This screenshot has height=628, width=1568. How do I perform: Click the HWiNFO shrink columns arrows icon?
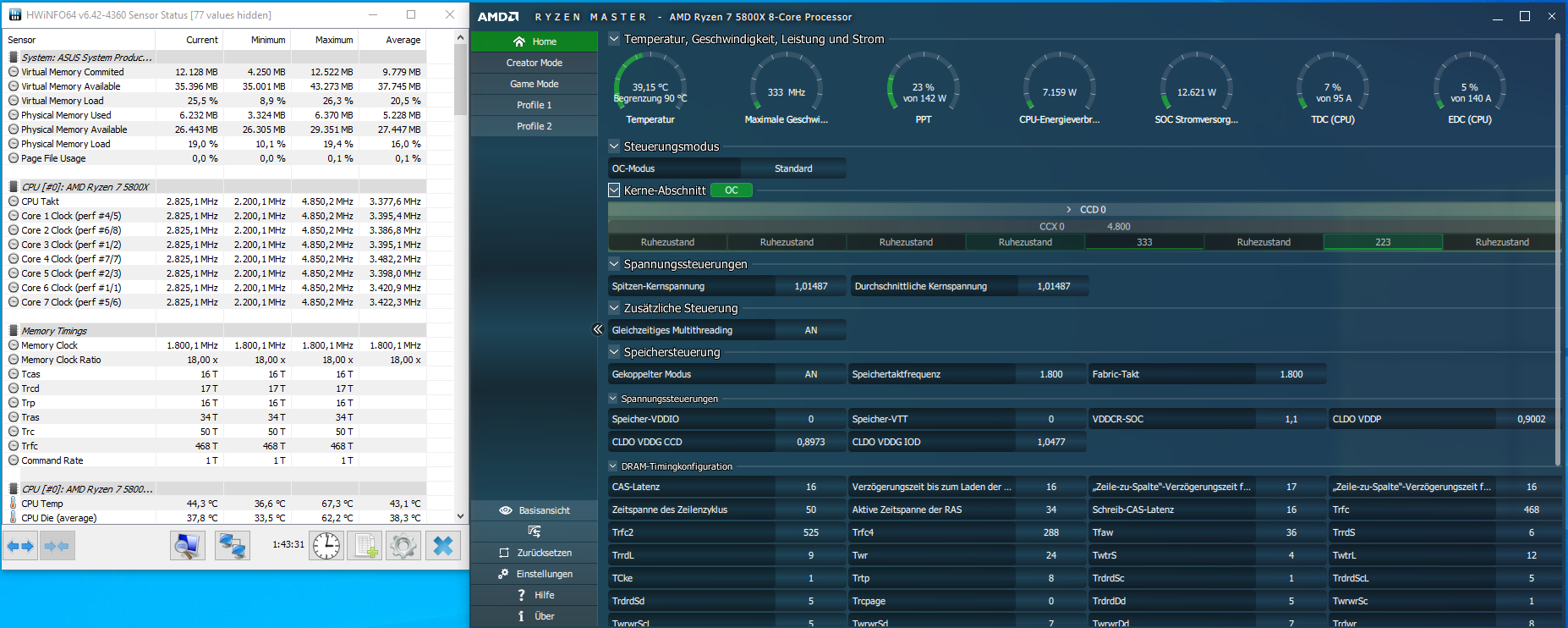pos(57,546)
